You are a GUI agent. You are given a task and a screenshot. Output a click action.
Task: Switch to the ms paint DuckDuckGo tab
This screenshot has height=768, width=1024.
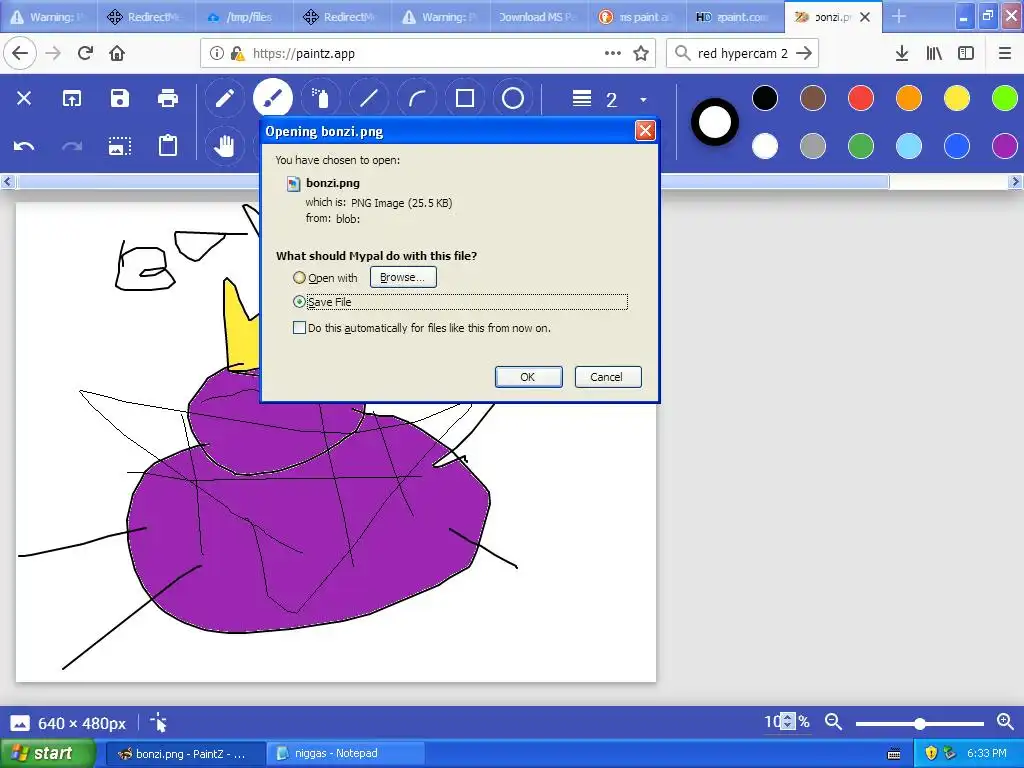[x=637, y=17]
